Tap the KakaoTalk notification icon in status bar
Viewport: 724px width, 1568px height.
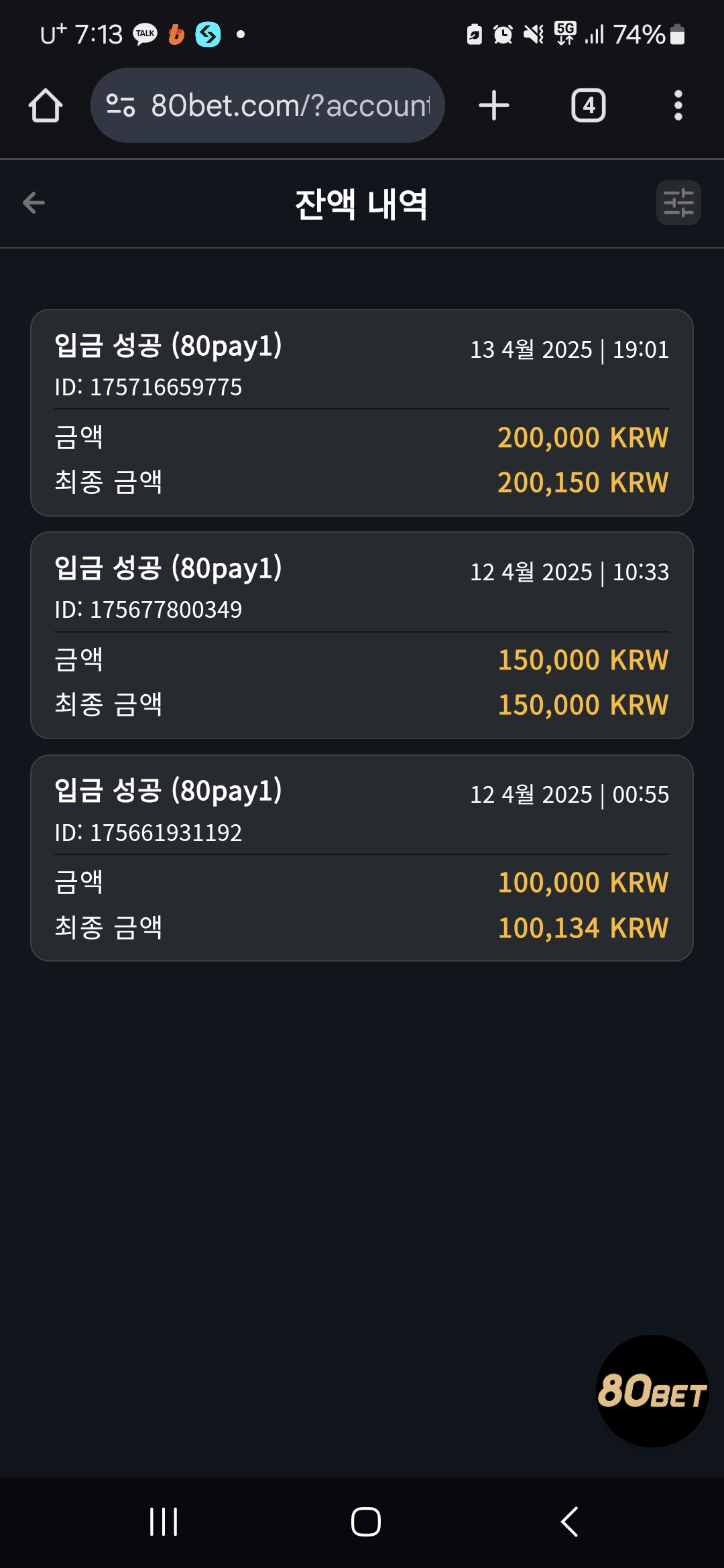pos(145,34)
